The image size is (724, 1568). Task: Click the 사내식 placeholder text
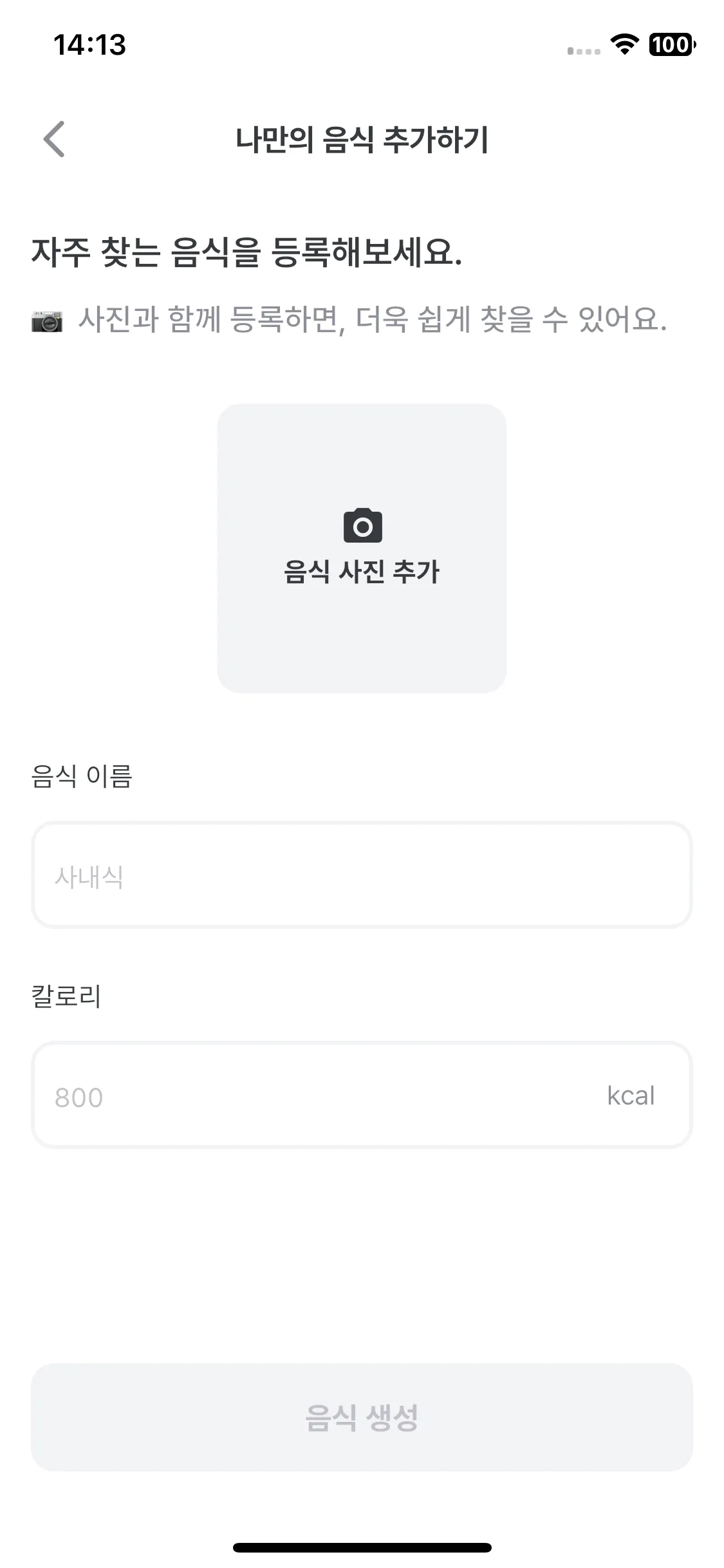click(89, 877)
